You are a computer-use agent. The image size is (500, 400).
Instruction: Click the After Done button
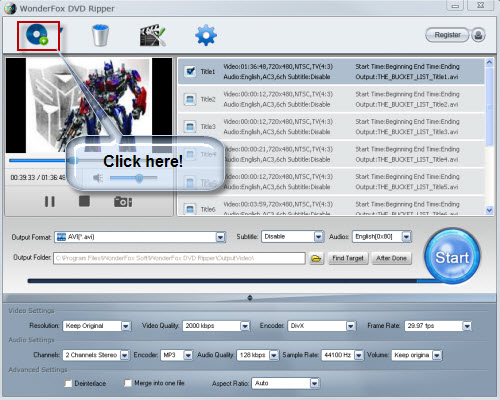tap(391, 258)
